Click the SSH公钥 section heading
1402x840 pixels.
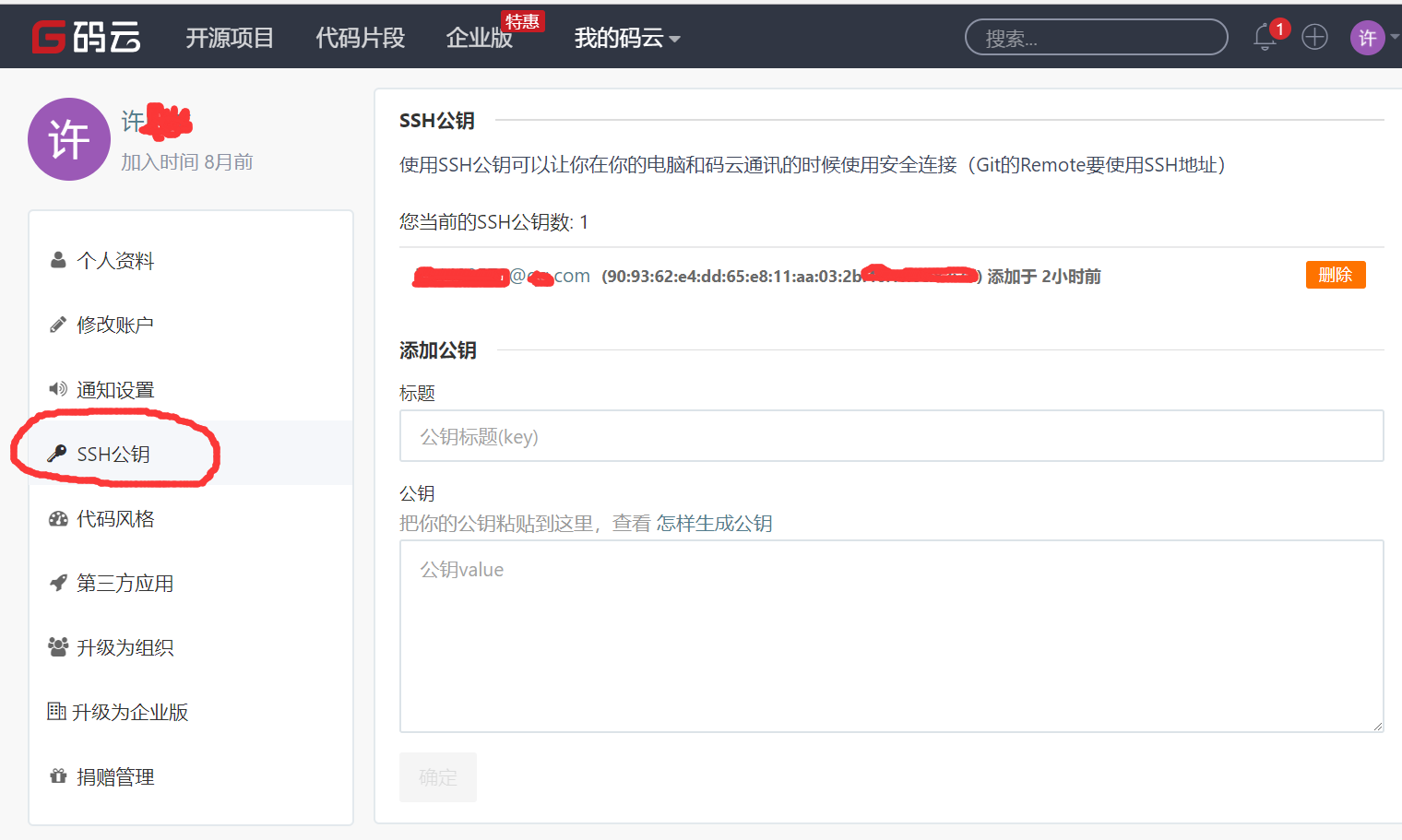coord(437,121)
